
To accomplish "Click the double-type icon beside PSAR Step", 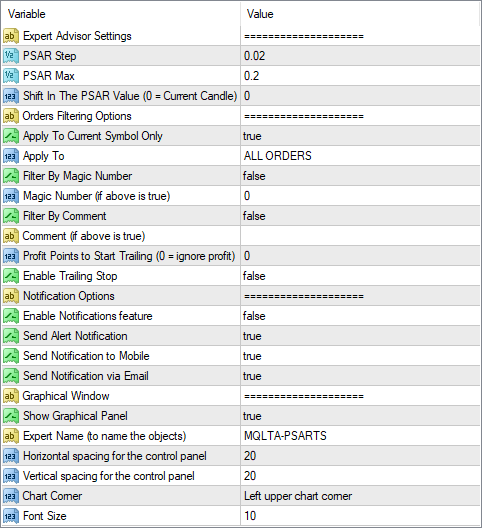I will pos(11,56).
